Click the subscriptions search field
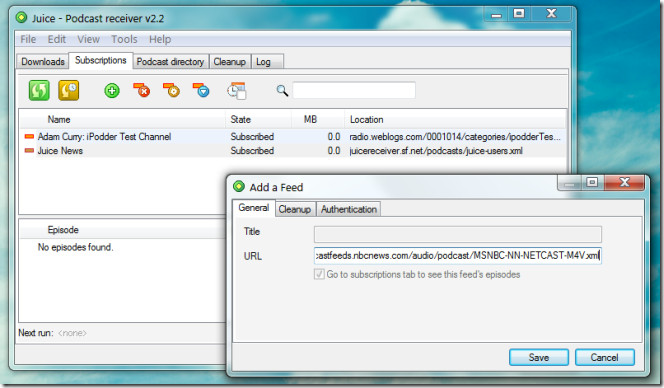This screenshot has height=388, width=664. click(x=354, y=90)
